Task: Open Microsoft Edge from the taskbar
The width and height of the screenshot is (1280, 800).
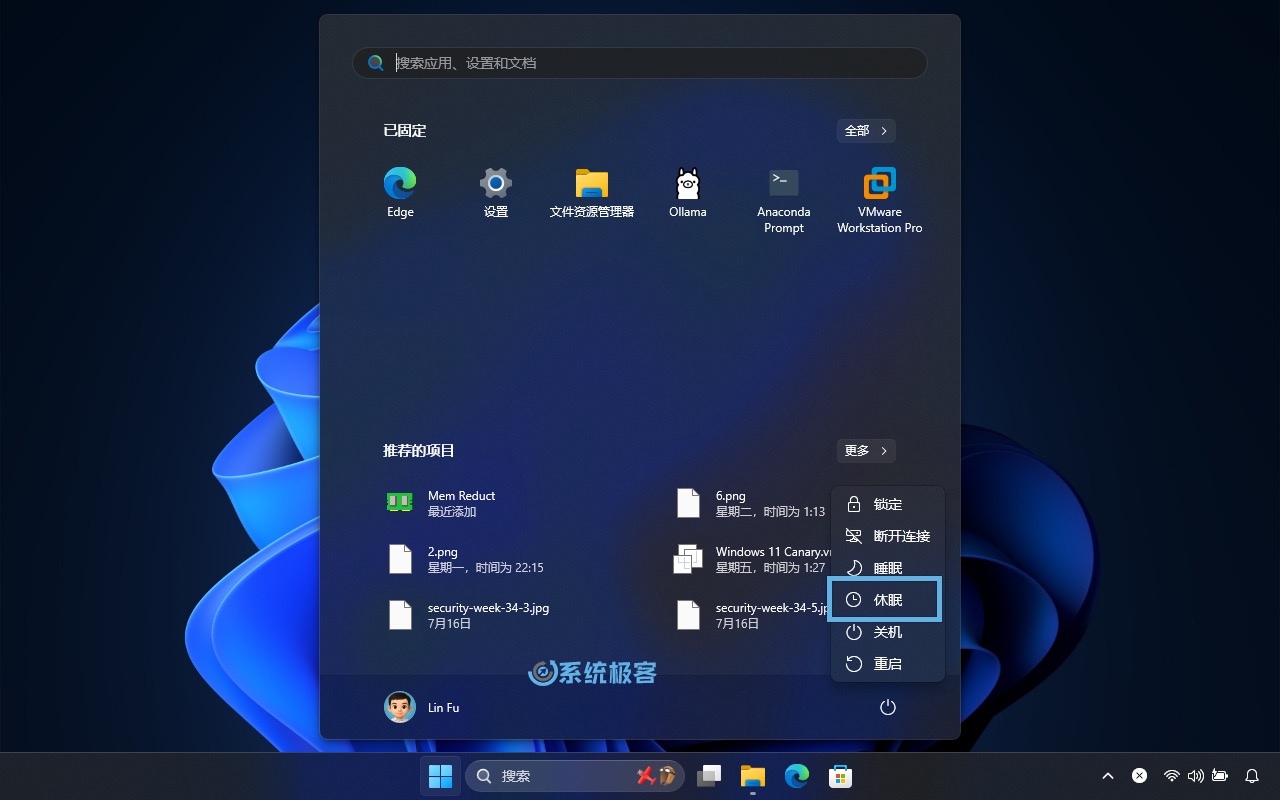Action: click(x=797, y=776)
